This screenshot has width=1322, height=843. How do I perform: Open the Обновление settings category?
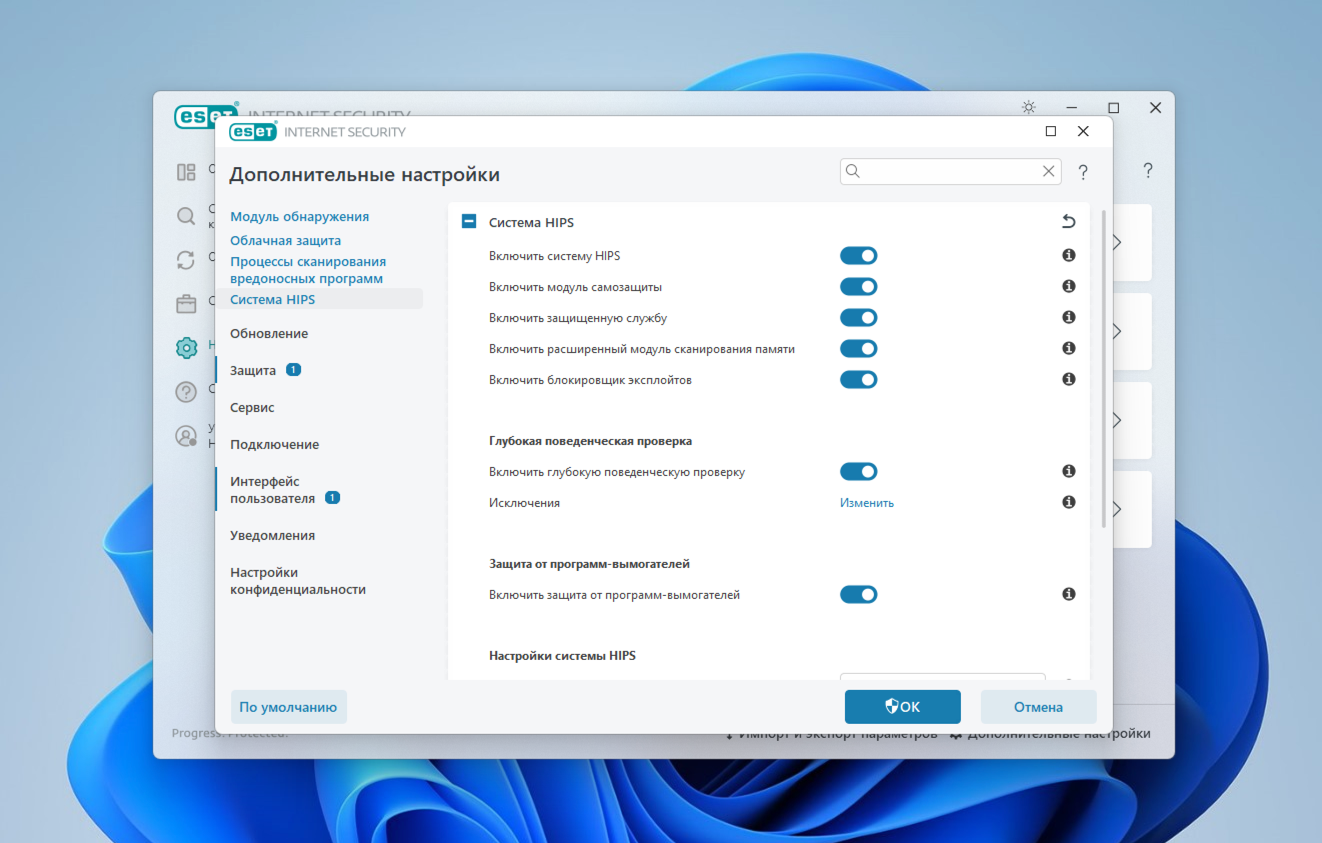coord(269,334)
